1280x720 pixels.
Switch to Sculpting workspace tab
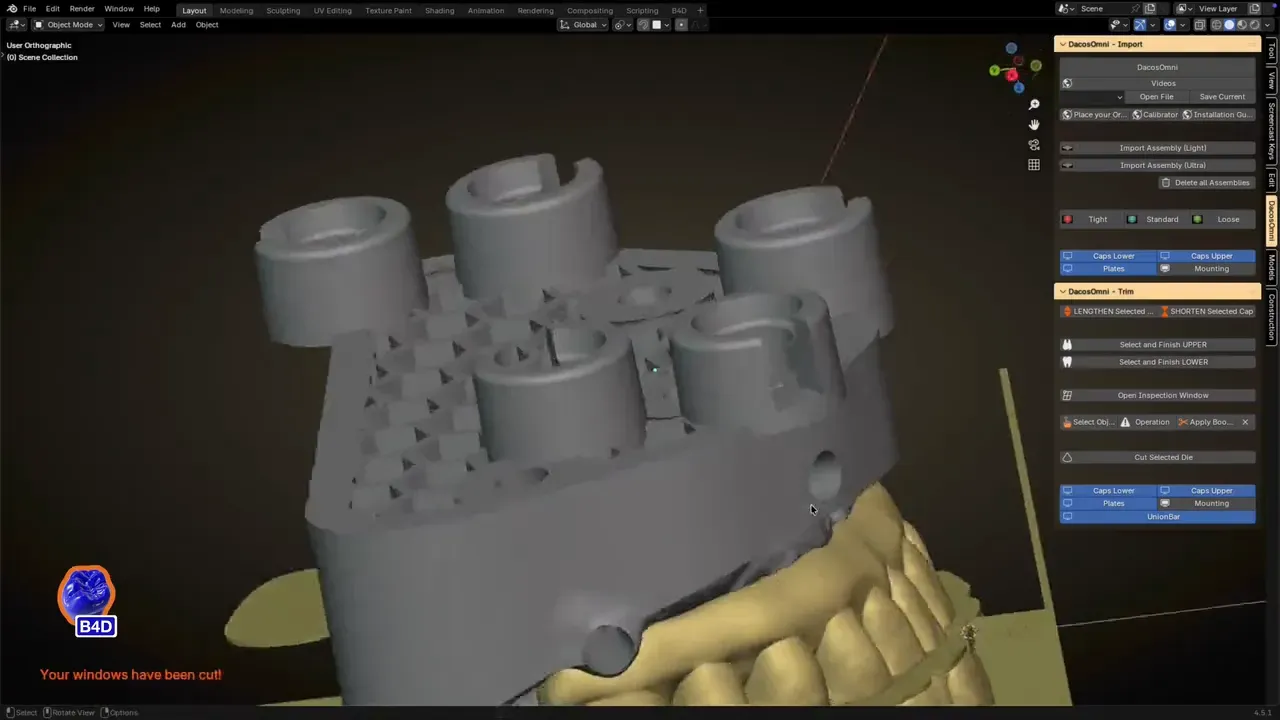click(283, 10)
